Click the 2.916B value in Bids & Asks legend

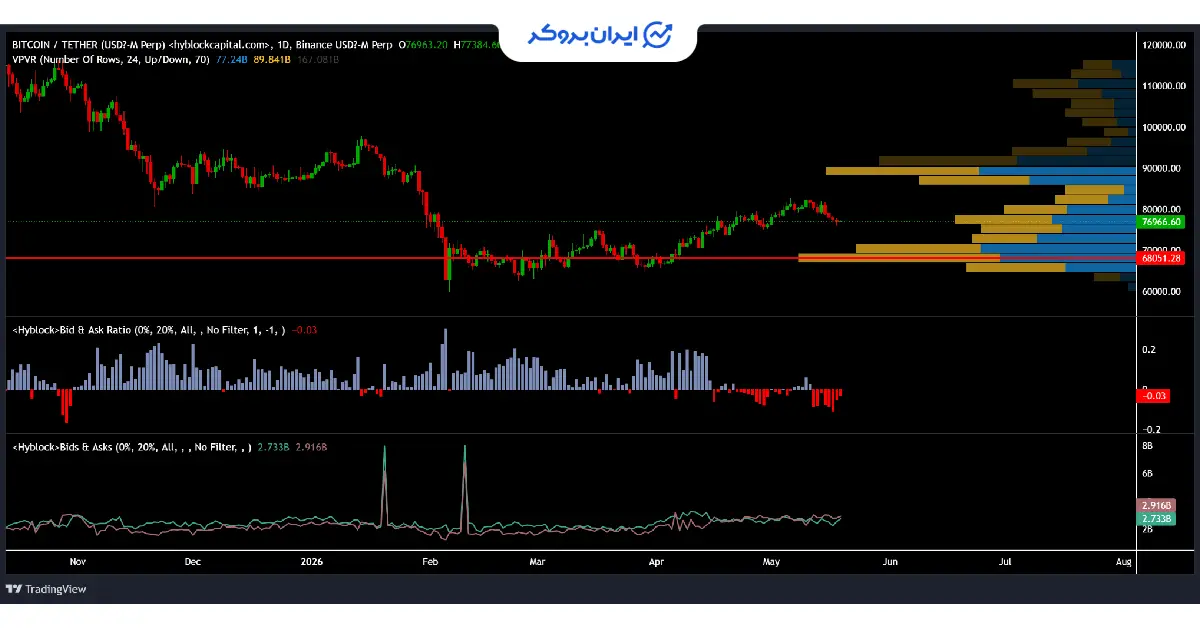(309, 448)
